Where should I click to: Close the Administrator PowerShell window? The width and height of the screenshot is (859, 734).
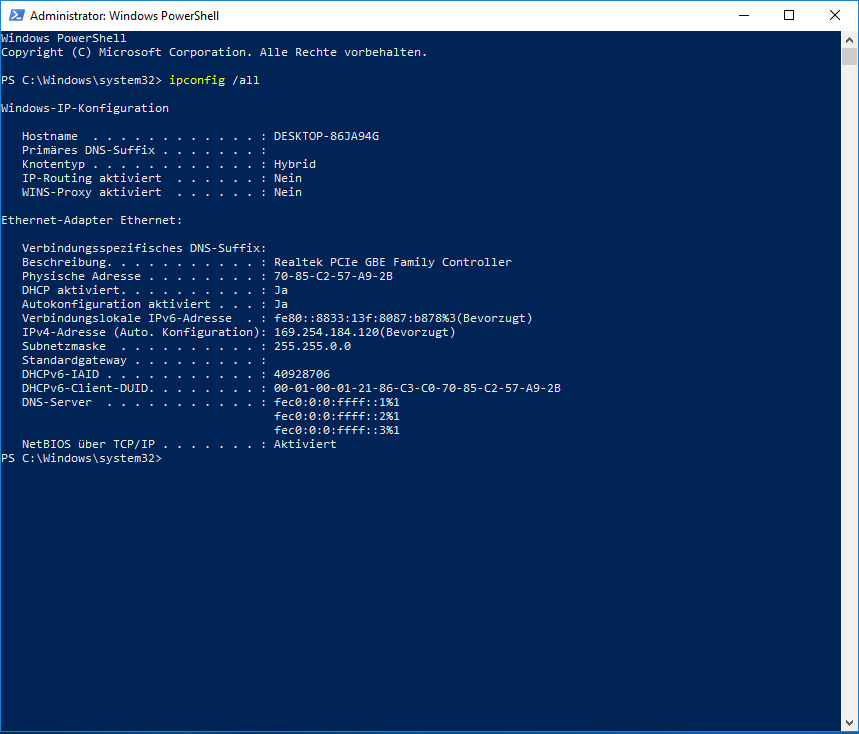click(x=834, y=15)
